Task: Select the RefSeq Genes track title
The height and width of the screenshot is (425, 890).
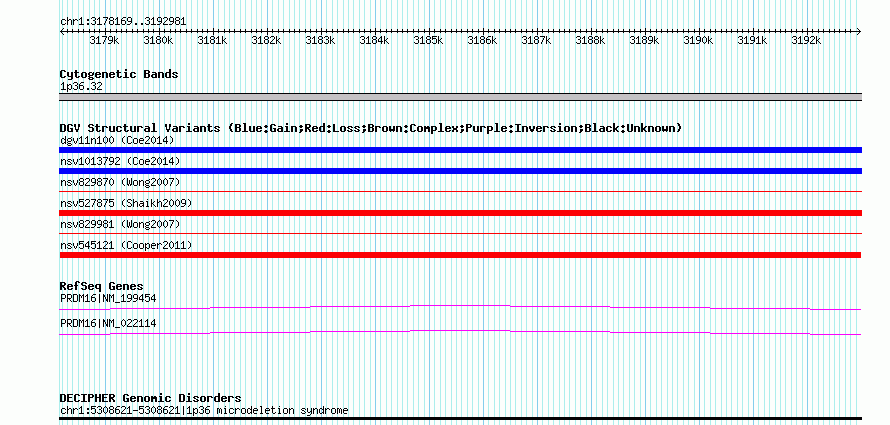Action: click(102, 286)
